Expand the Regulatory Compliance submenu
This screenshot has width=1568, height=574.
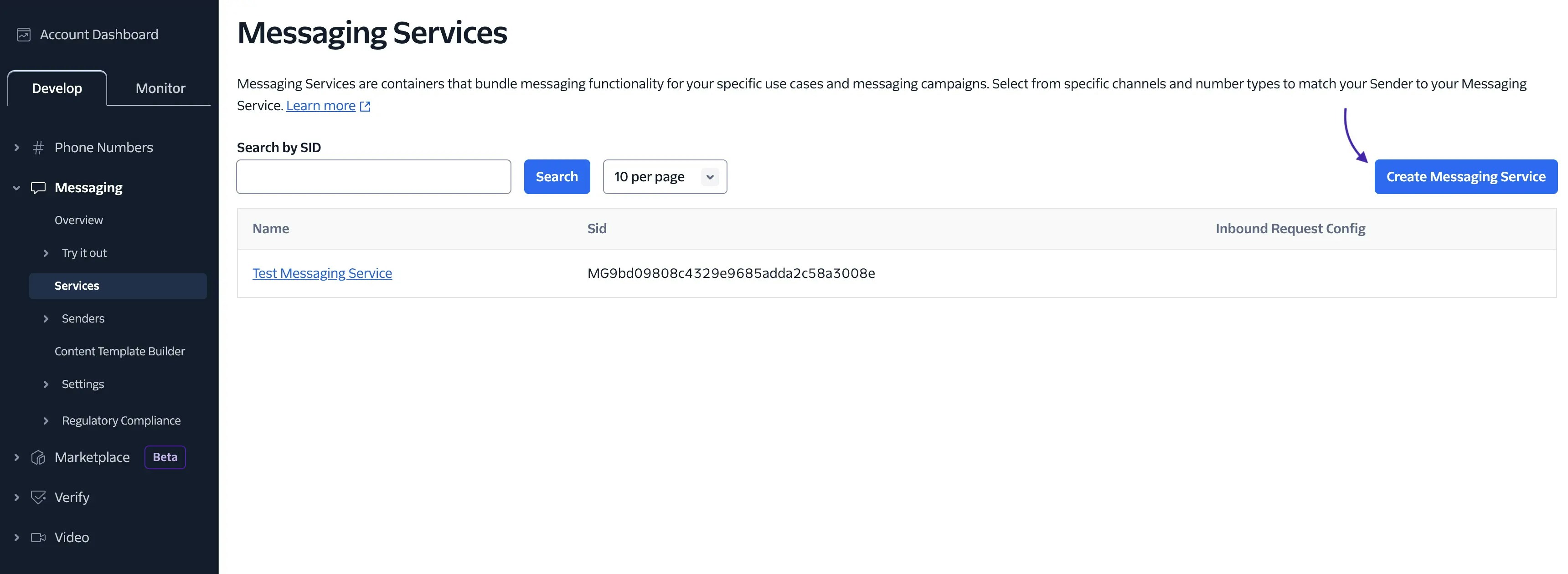[46, 420]
